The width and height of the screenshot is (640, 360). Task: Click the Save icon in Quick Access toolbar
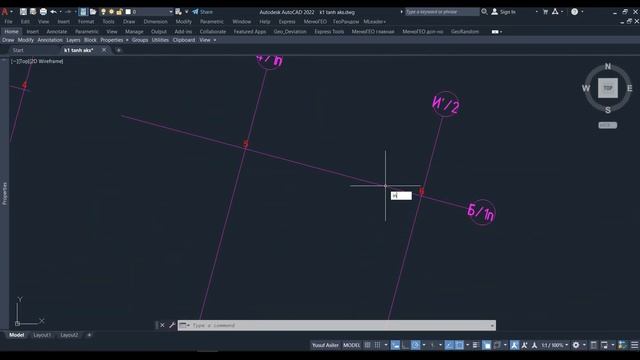coord(23,12)
